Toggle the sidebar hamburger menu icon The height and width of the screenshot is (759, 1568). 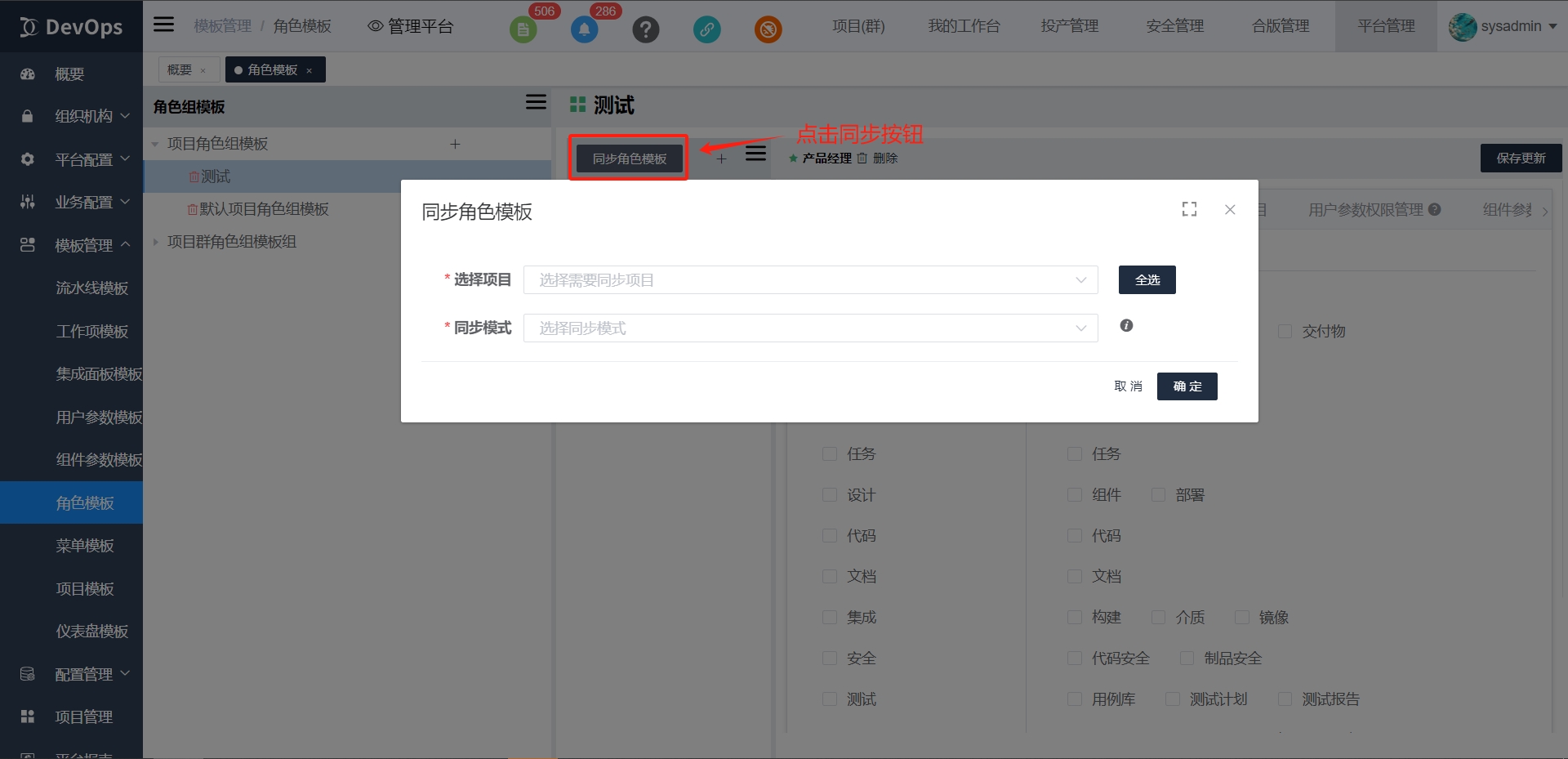point(164,25)
